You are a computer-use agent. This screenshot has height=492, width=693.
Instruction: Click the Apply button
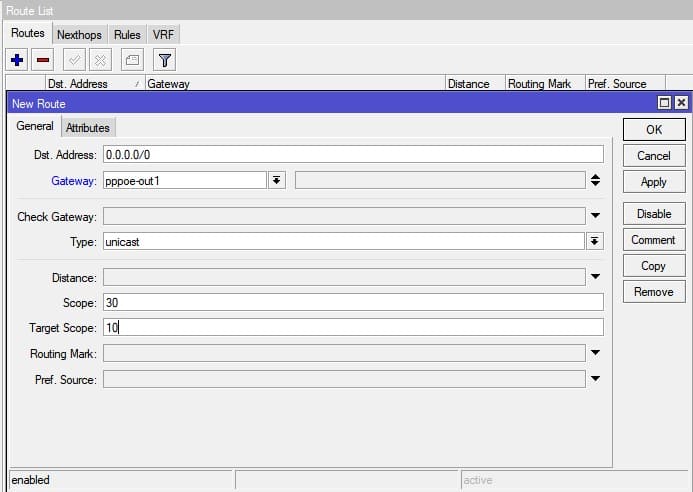(x=653, y=182)
